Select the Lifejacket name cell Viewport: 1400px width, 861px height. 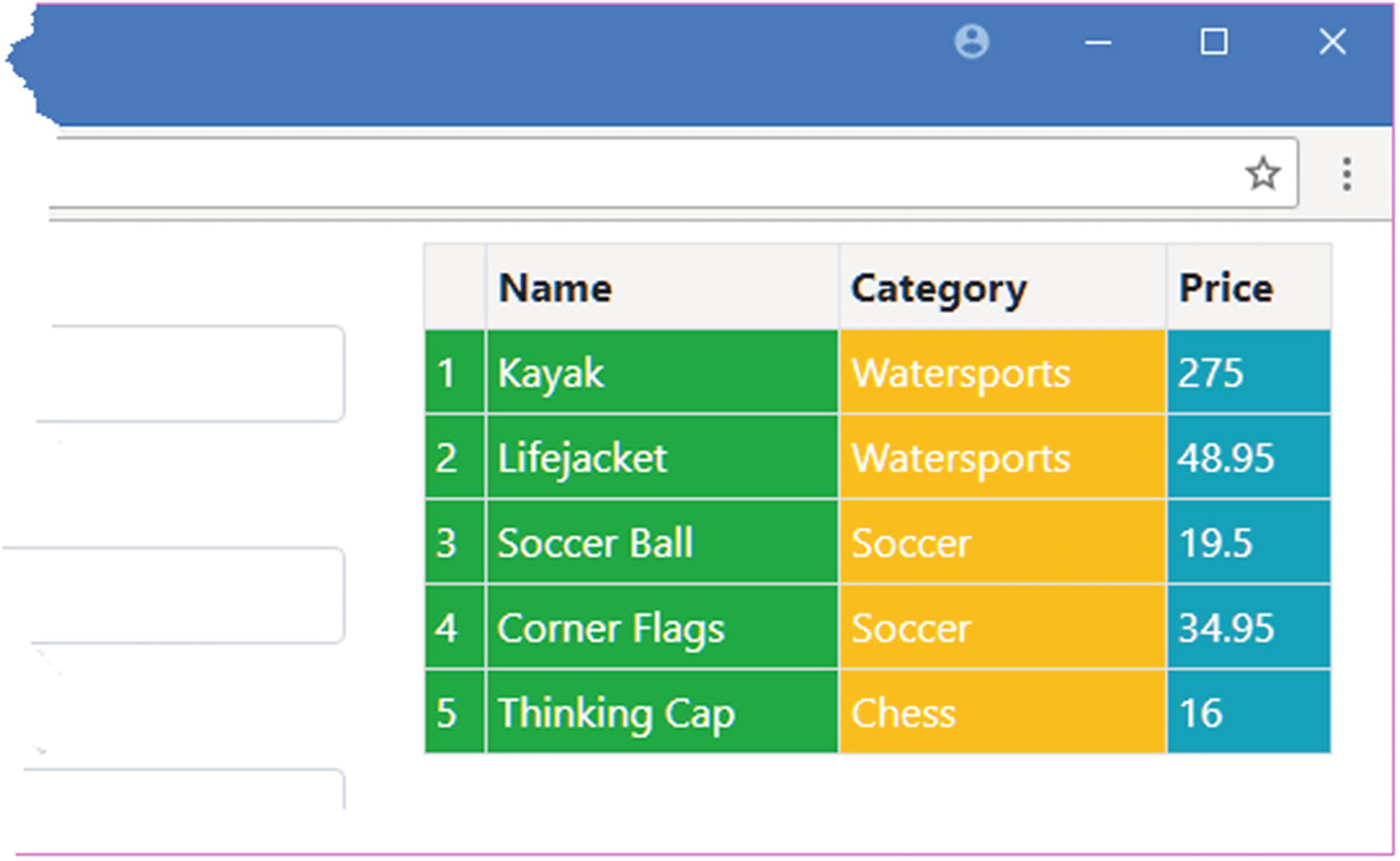point(582,458)
